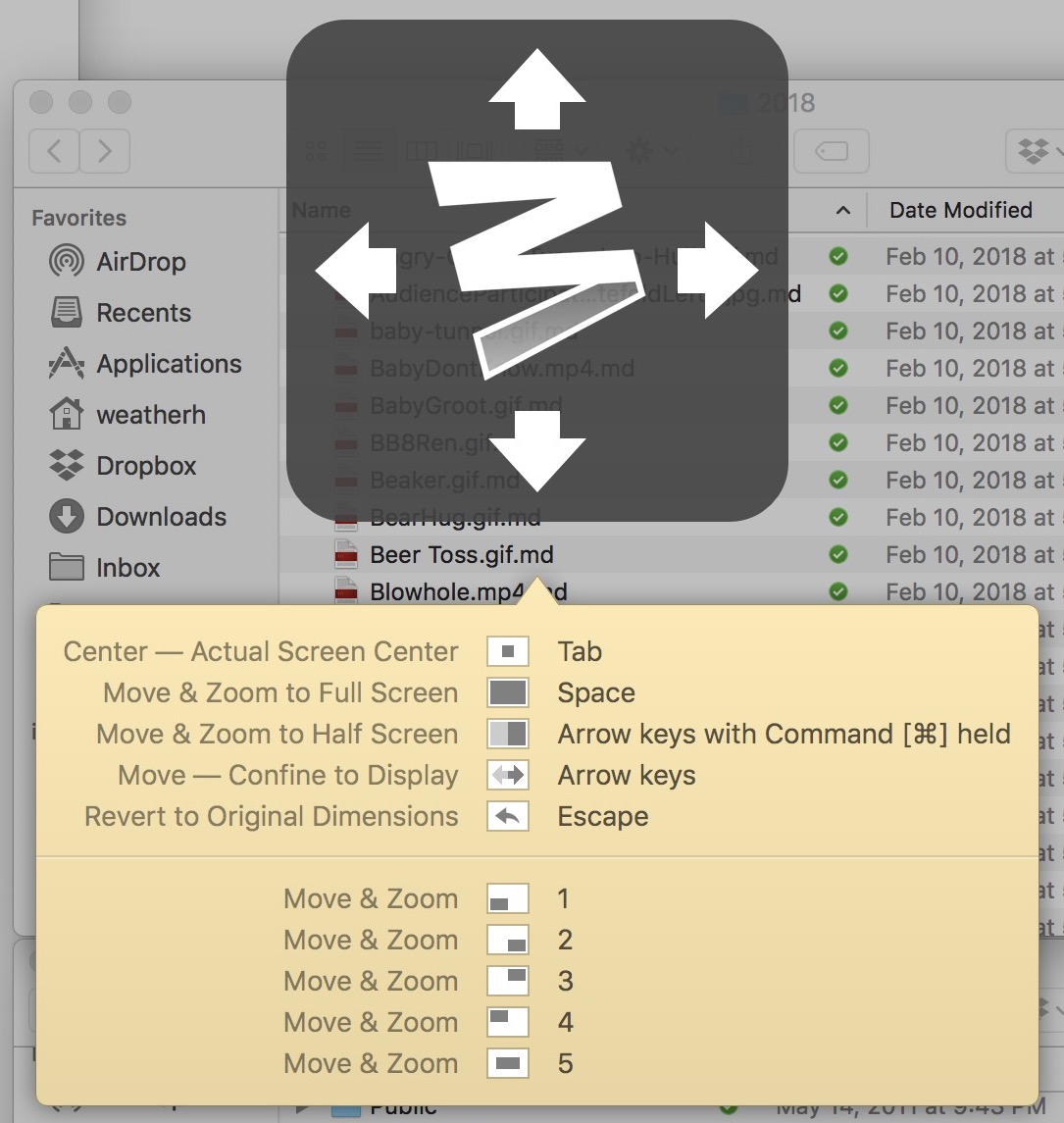Open Applications in Finder sidebar

pos(145,364)
